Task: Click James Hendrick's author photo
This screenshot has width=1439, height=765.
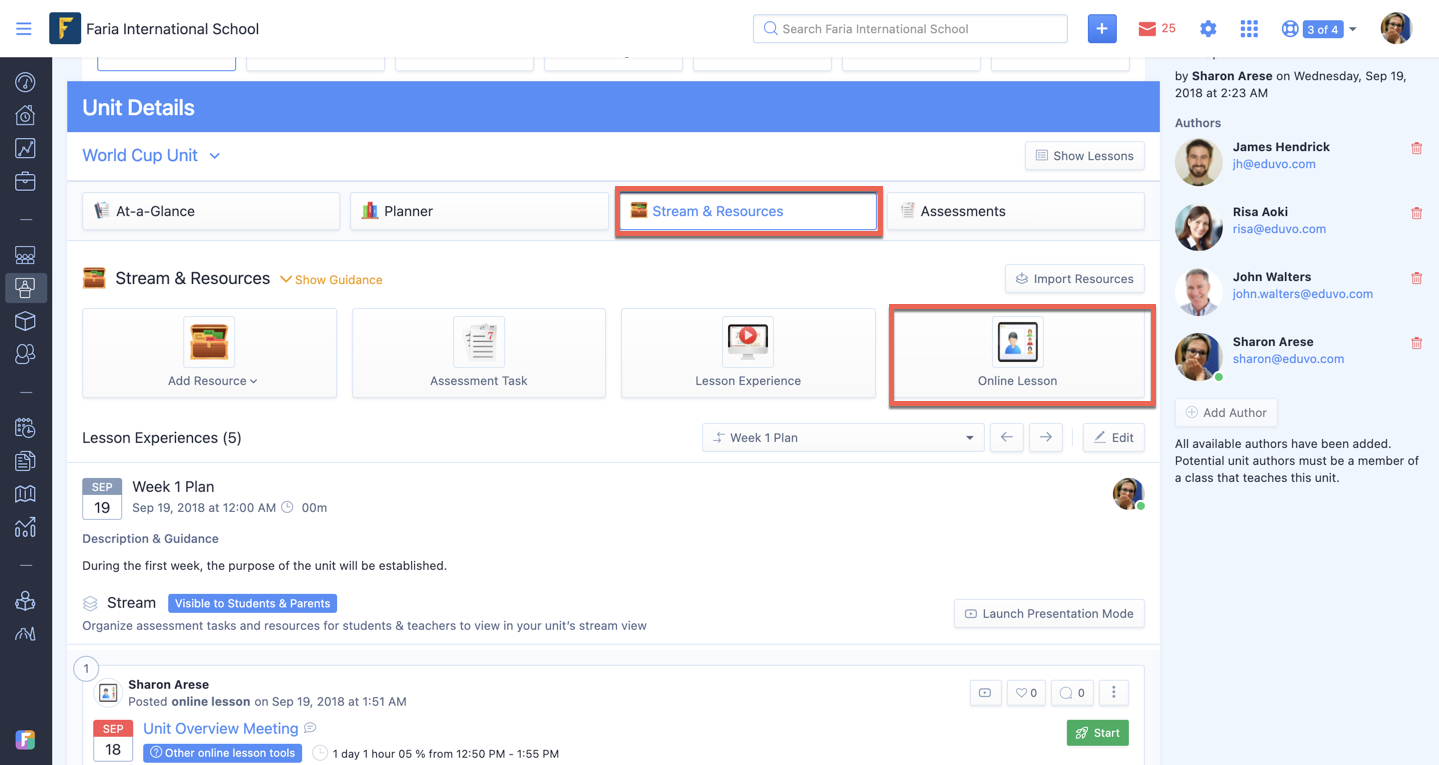Action: (1198, 161)
